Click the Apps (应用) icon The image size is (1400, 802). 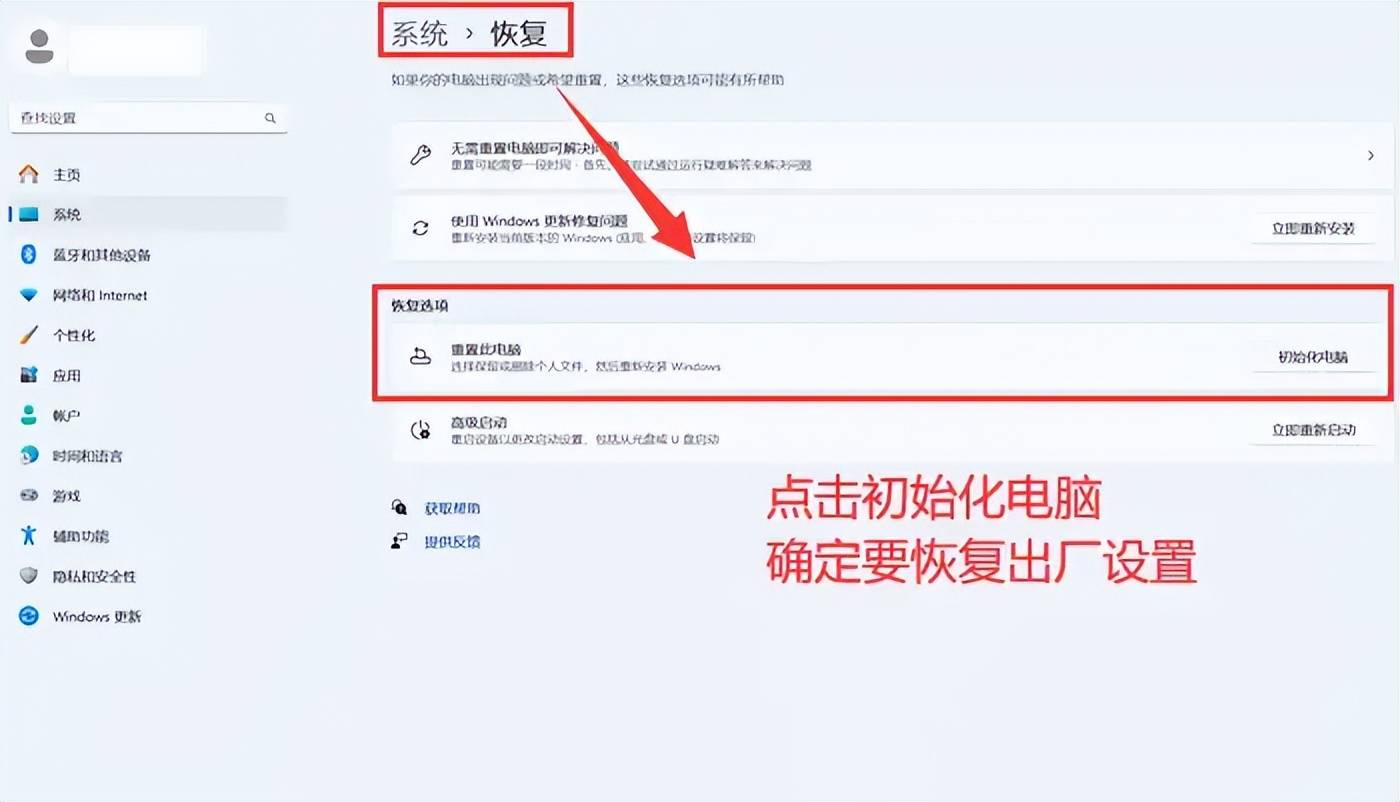click(29, 375)
